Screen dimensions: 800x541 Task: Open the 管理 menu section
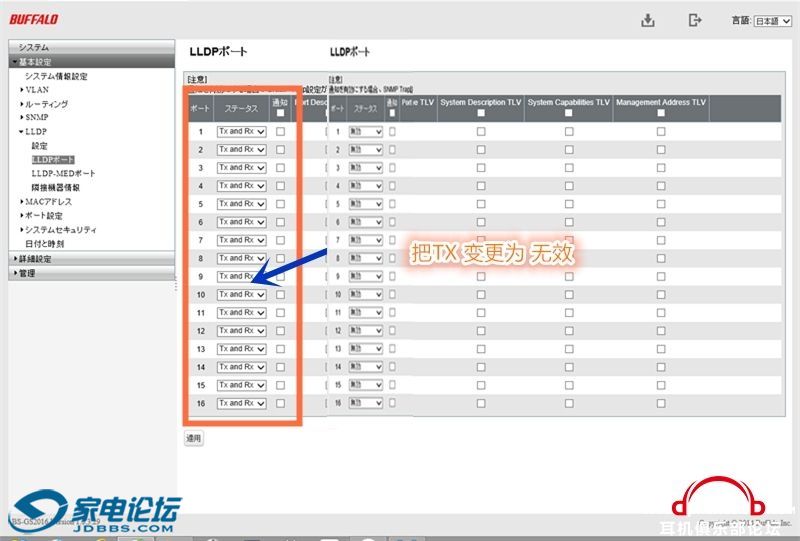click(x=26, y=273)
